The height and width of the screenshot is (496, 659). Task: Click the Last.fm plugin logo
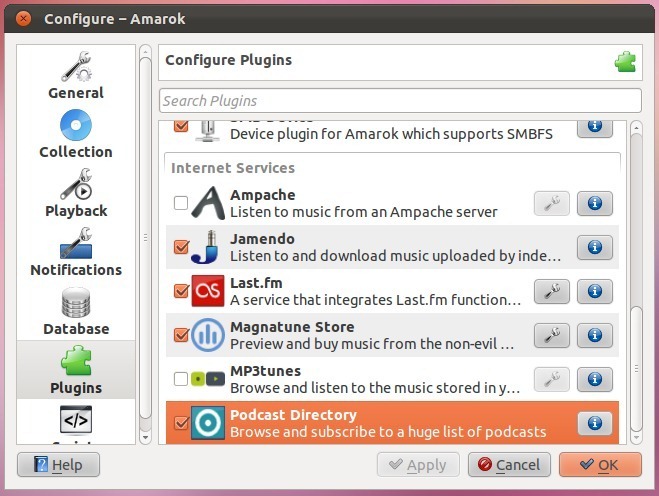point(208,291)
